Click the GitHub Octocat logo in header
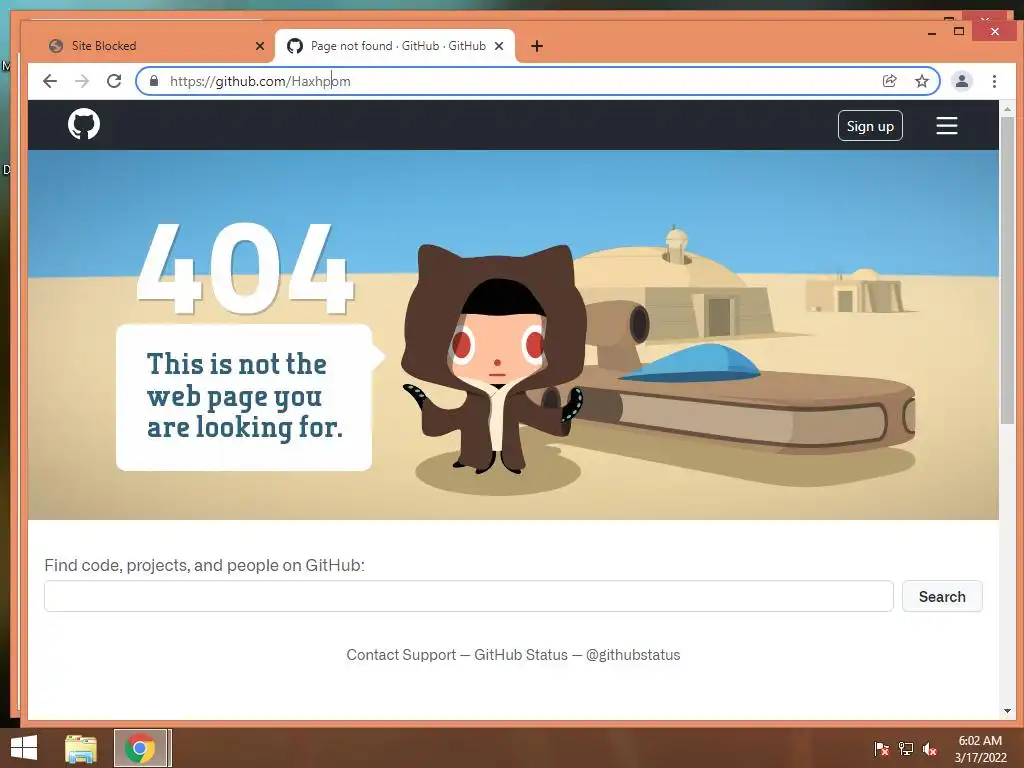This screenshot has width=1024, height=768. tap(84, 124)
